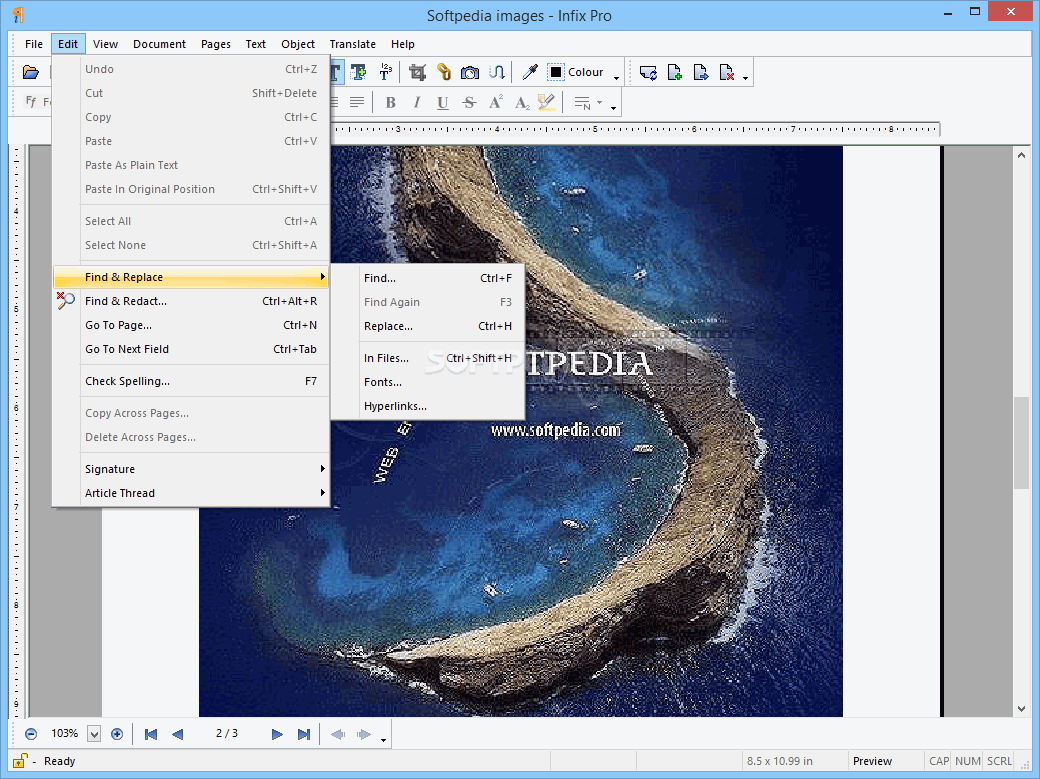The height and width of the screenshot is (779, 1040).
Task: Open the File menu
Action: (34, 44)
